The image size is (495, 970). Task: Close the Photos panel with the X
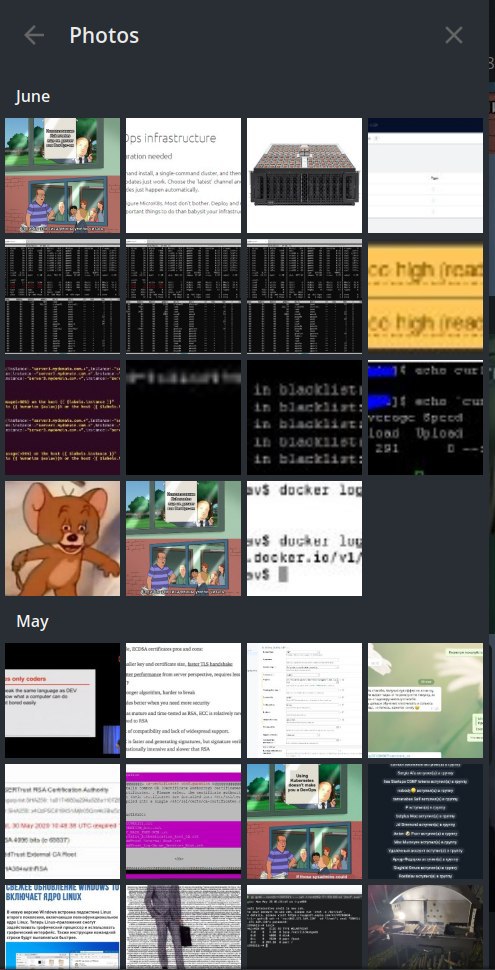(454, 35)
